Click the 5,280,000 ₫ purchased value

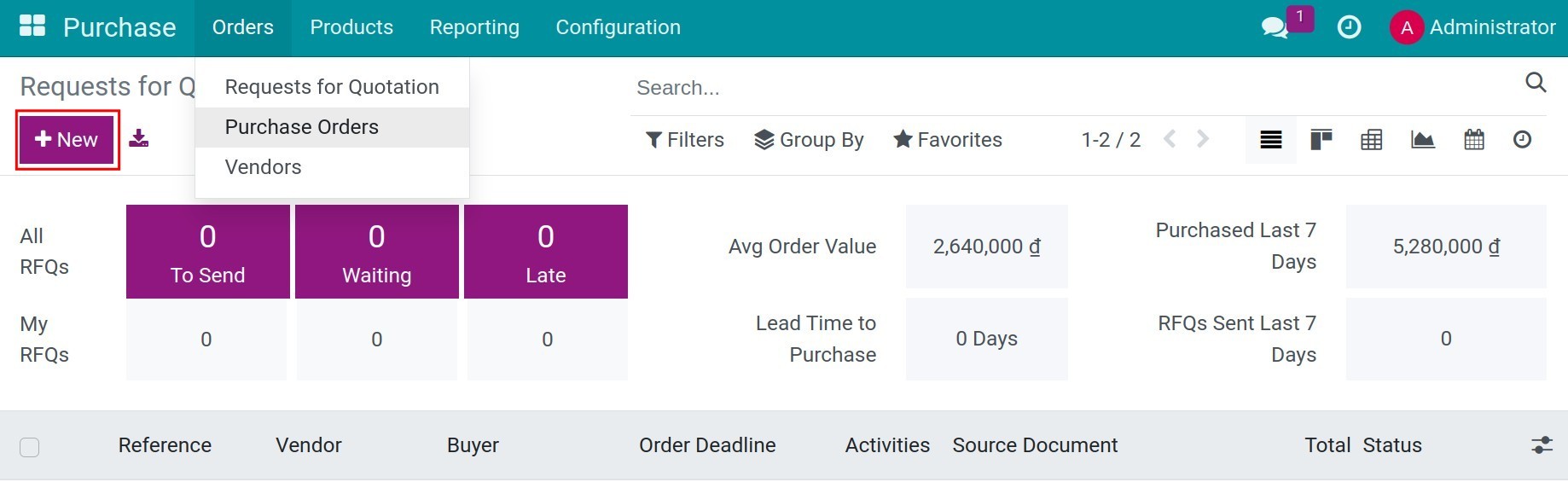pyautogui.click(x=1446, y=247)
